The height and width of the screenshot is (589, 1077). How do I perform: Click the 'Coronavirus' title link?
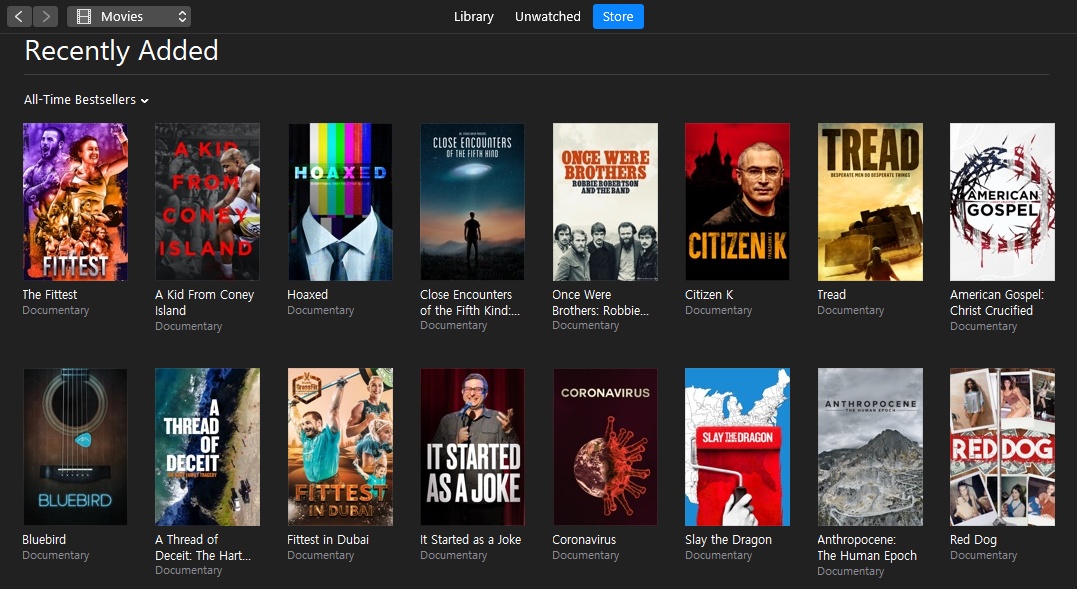[x=584, y=540]
